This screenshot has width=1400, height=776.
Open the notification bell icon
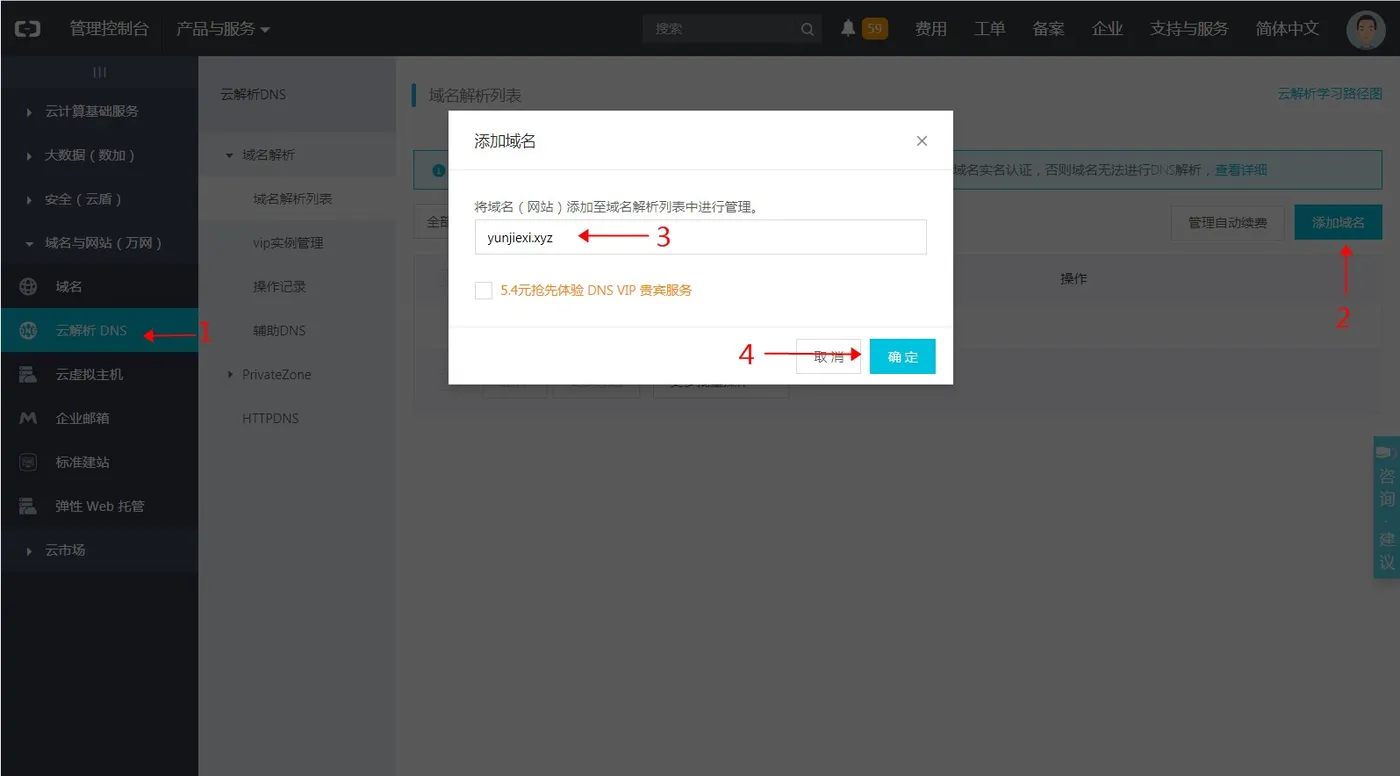pyautogui.click(x=848, y=29)
